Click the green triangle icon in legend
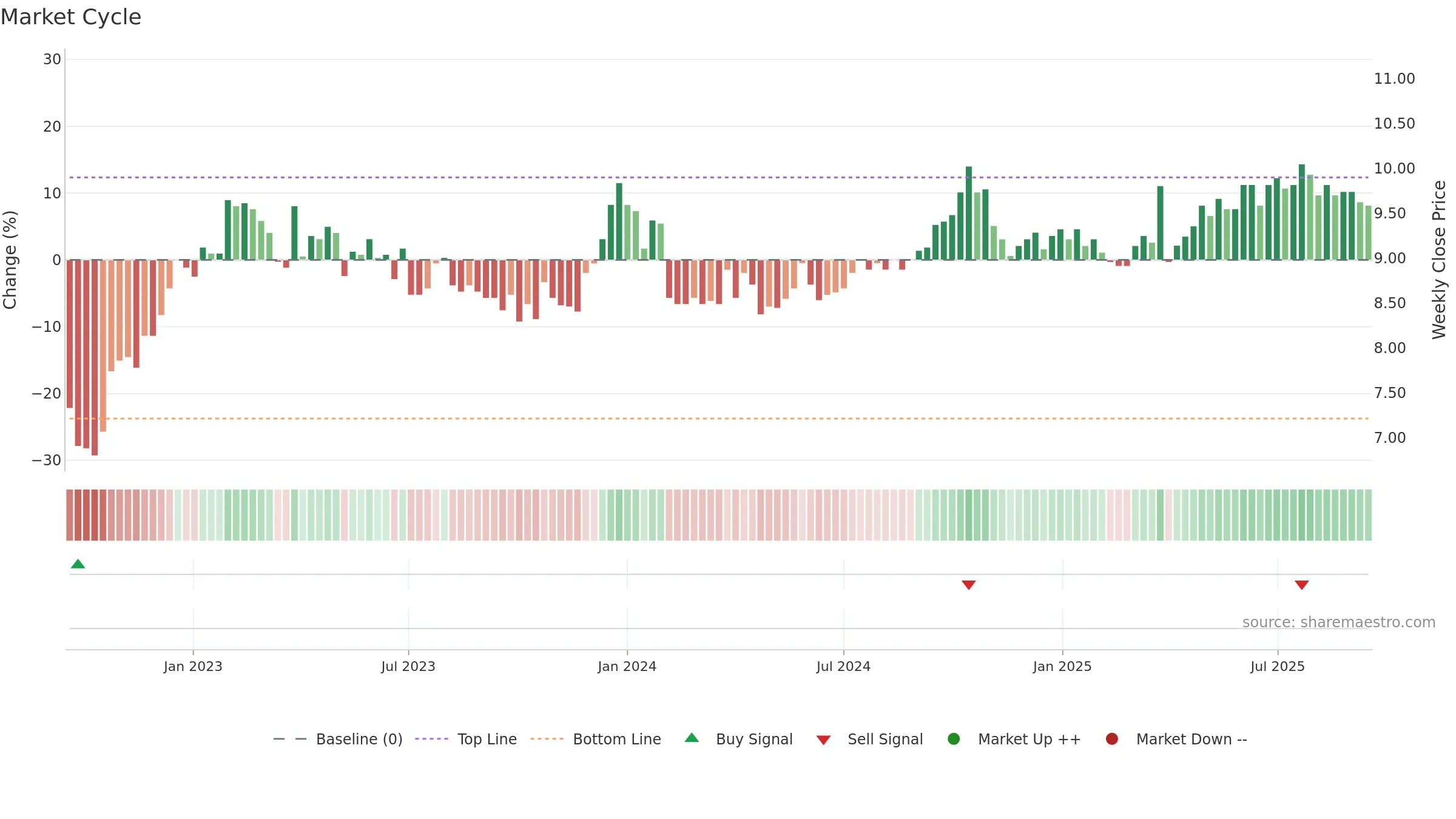 click(x=692, y=738)
